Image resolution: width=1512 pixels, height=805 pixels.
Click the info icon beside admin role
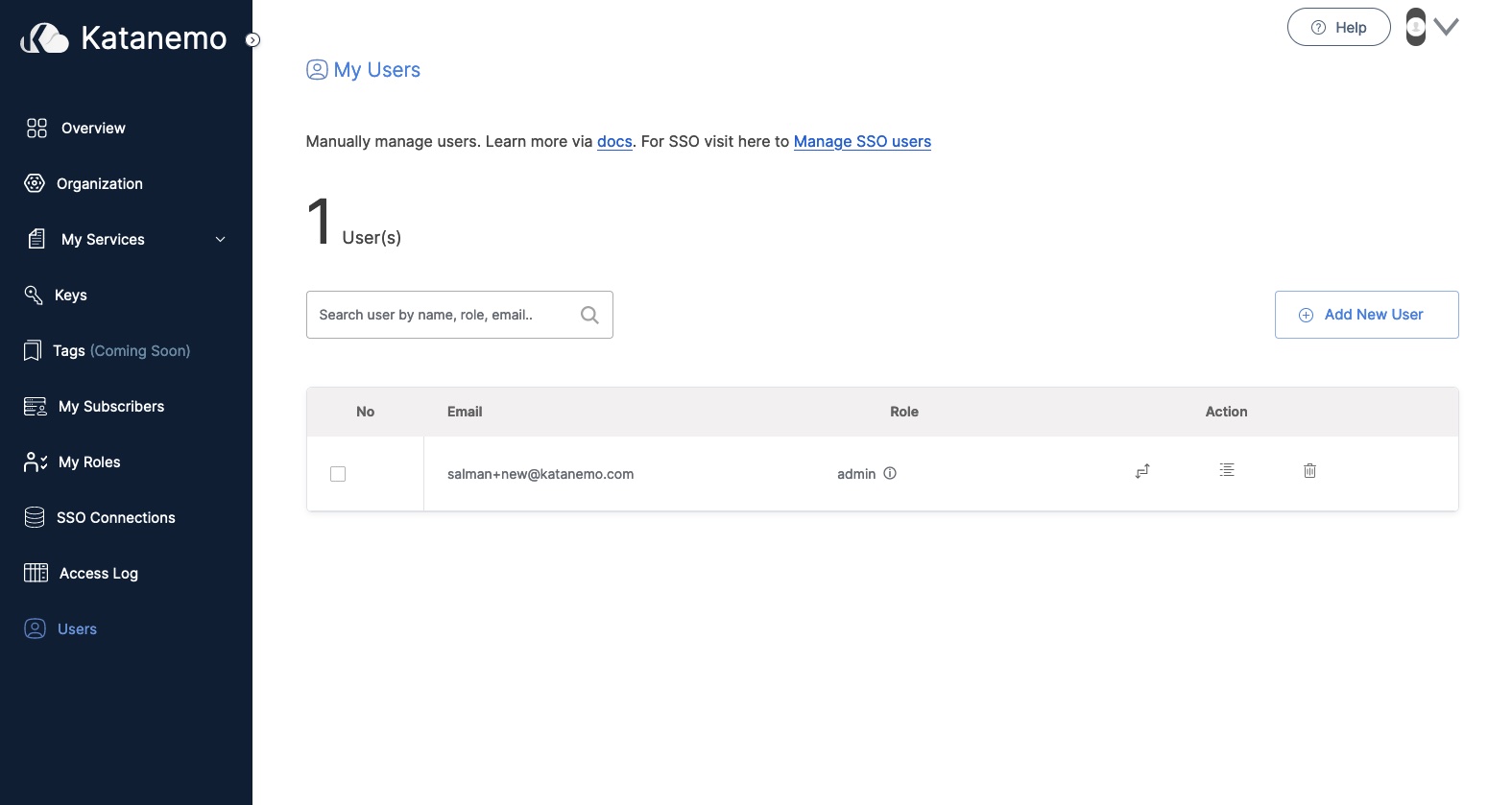(890, 473)
